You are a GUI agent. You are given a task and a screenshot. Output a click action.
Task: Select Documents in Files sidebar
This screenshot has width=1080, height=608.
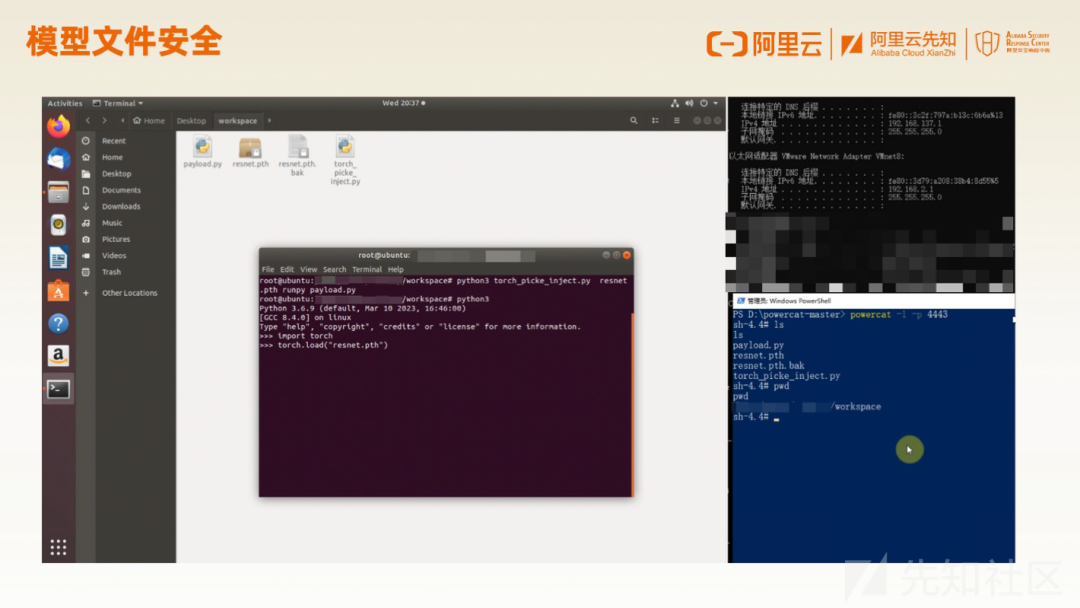tap(121, 190)
